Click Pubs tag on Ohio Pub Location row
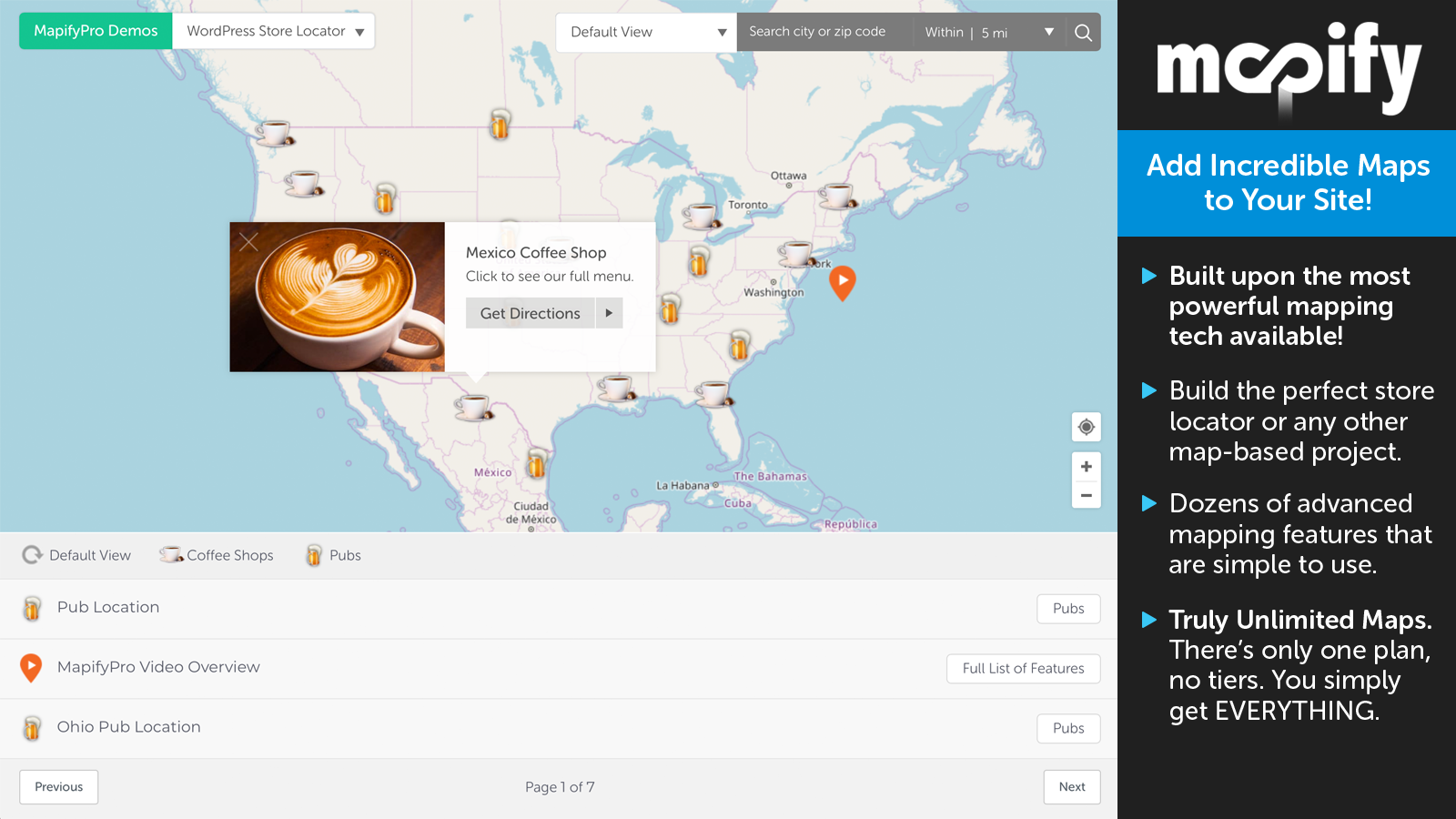This screenshot has width=1456, height=819. pyautogui.click(x=1068, y=728)
